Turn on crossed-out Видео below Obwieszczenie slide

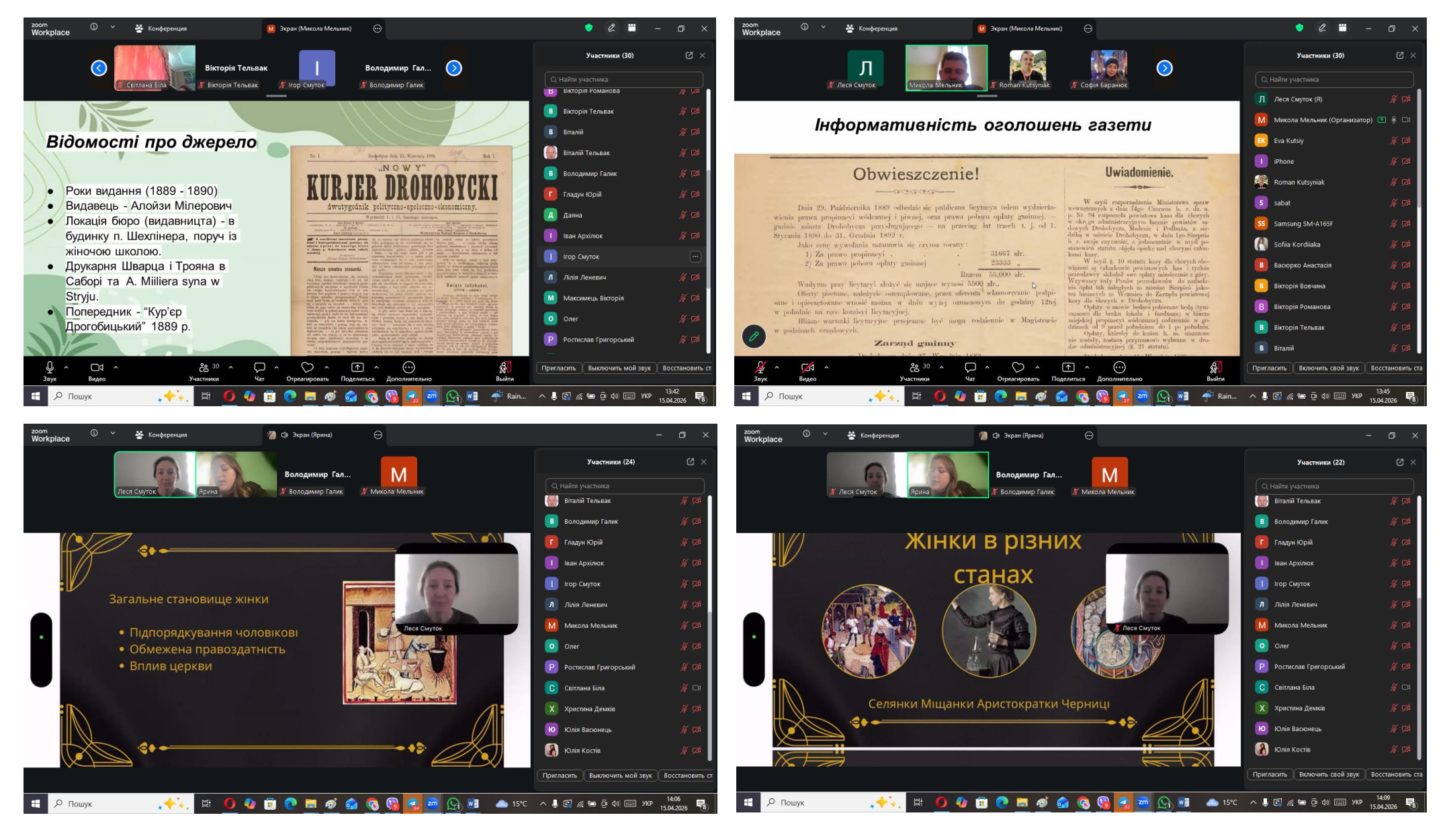click(807, 367)
